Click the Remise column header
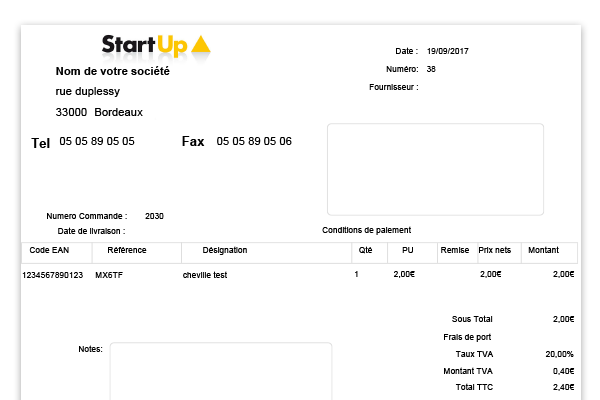 click(454, 250)
